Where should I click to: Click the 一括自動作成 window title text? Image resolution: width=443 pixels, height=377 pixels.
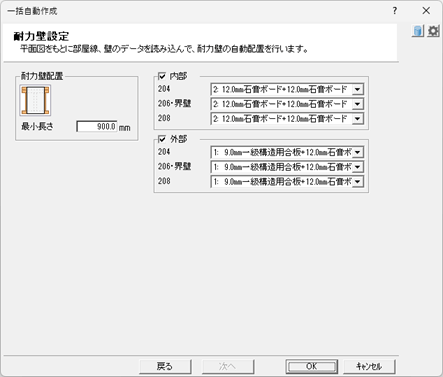point(32,11)
